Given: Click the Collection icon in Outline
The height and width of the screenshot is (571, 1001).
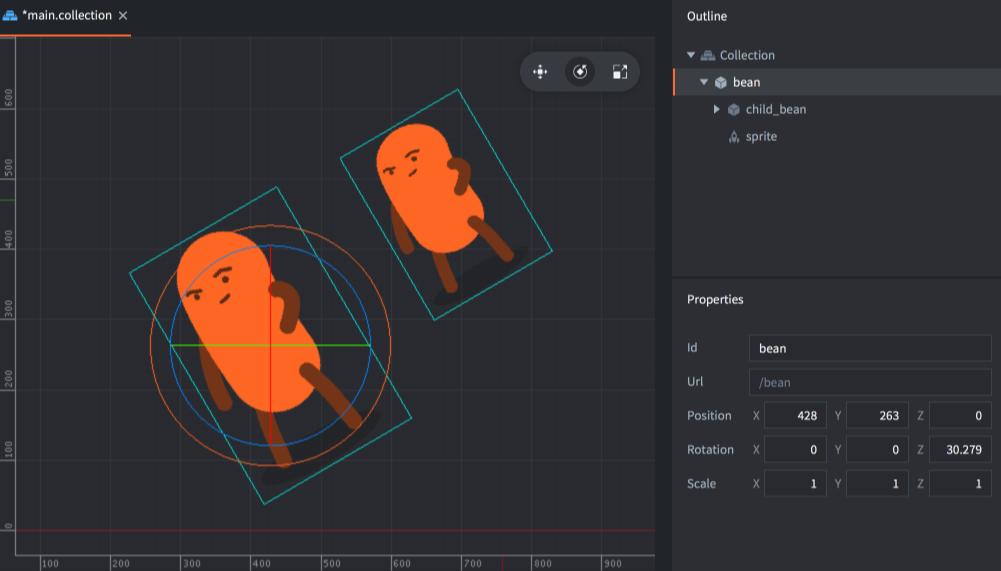Looking at the screenshot, I should tap(708, 55).
